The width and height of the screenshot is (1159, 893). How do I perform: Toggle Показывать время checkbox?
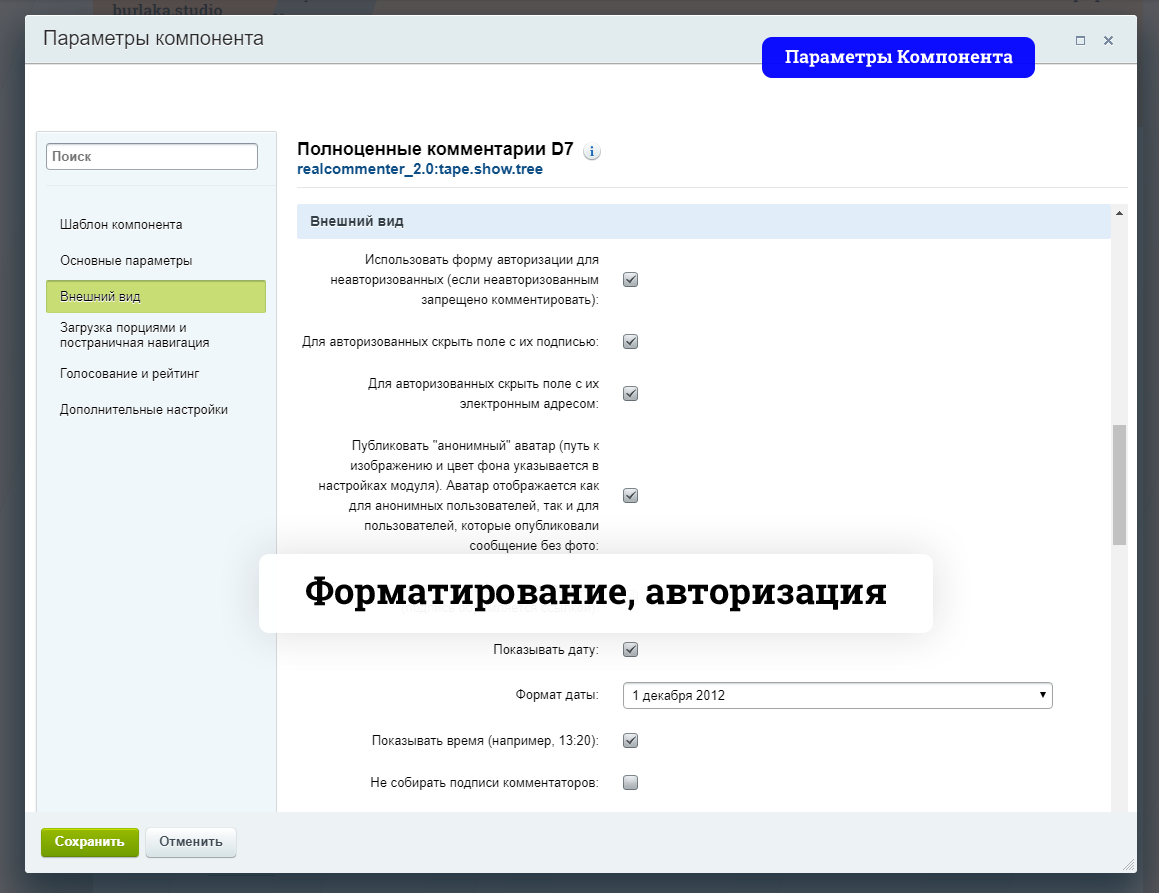630,741
